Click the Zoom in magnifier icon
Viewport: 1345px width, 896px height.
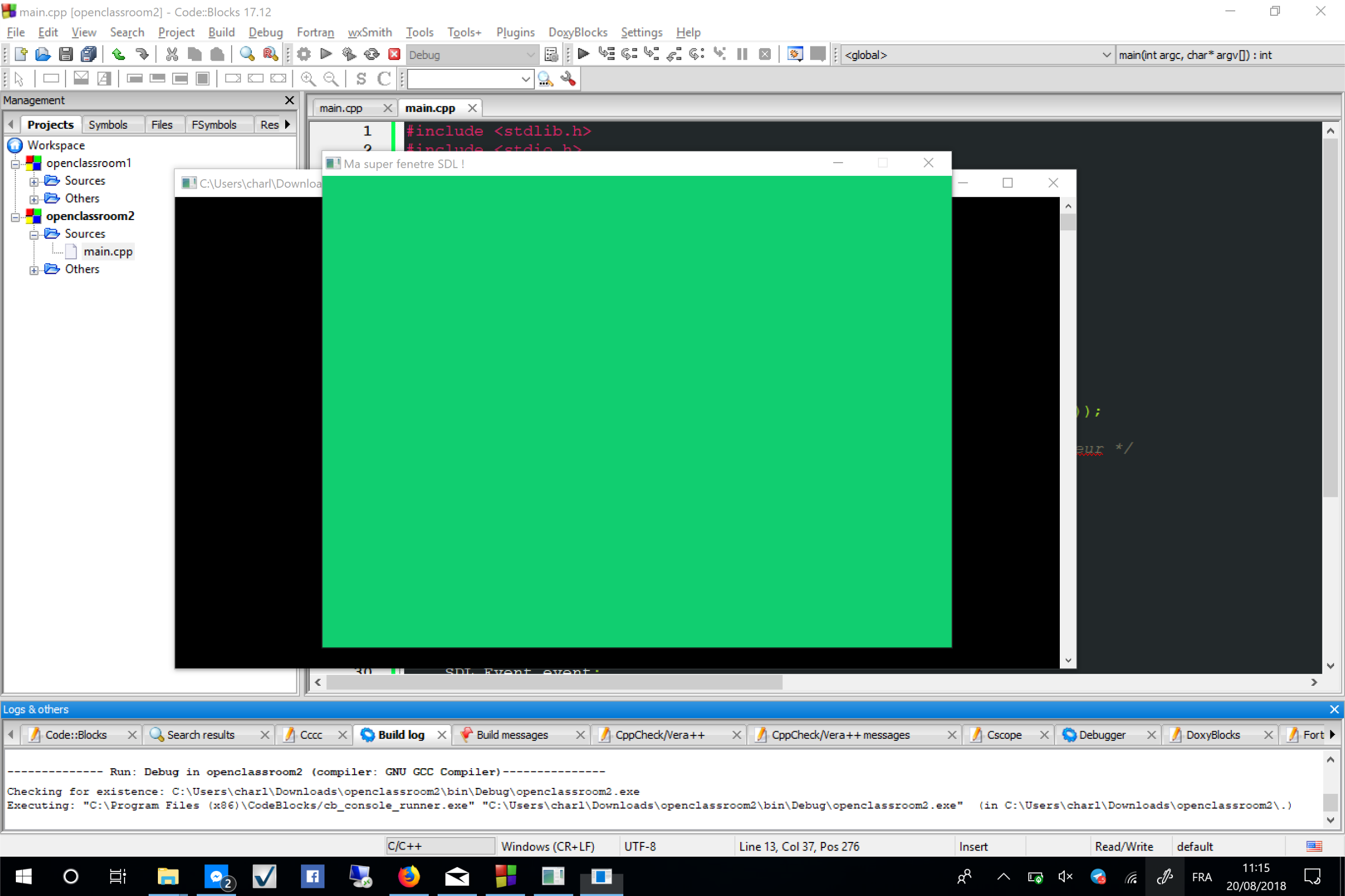(x=308, y=78)
